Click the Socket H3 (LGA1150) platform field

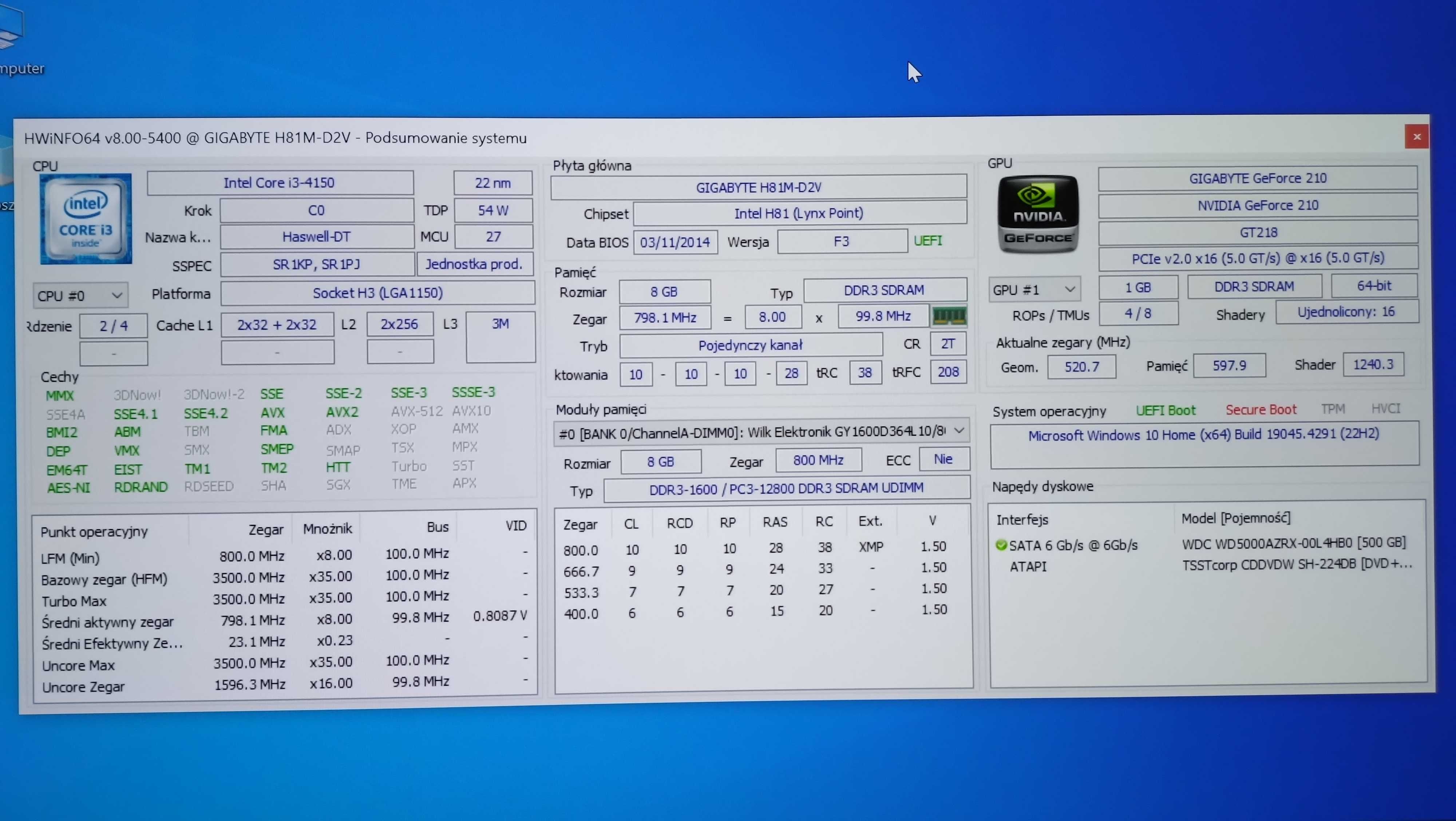click(377, 293)
